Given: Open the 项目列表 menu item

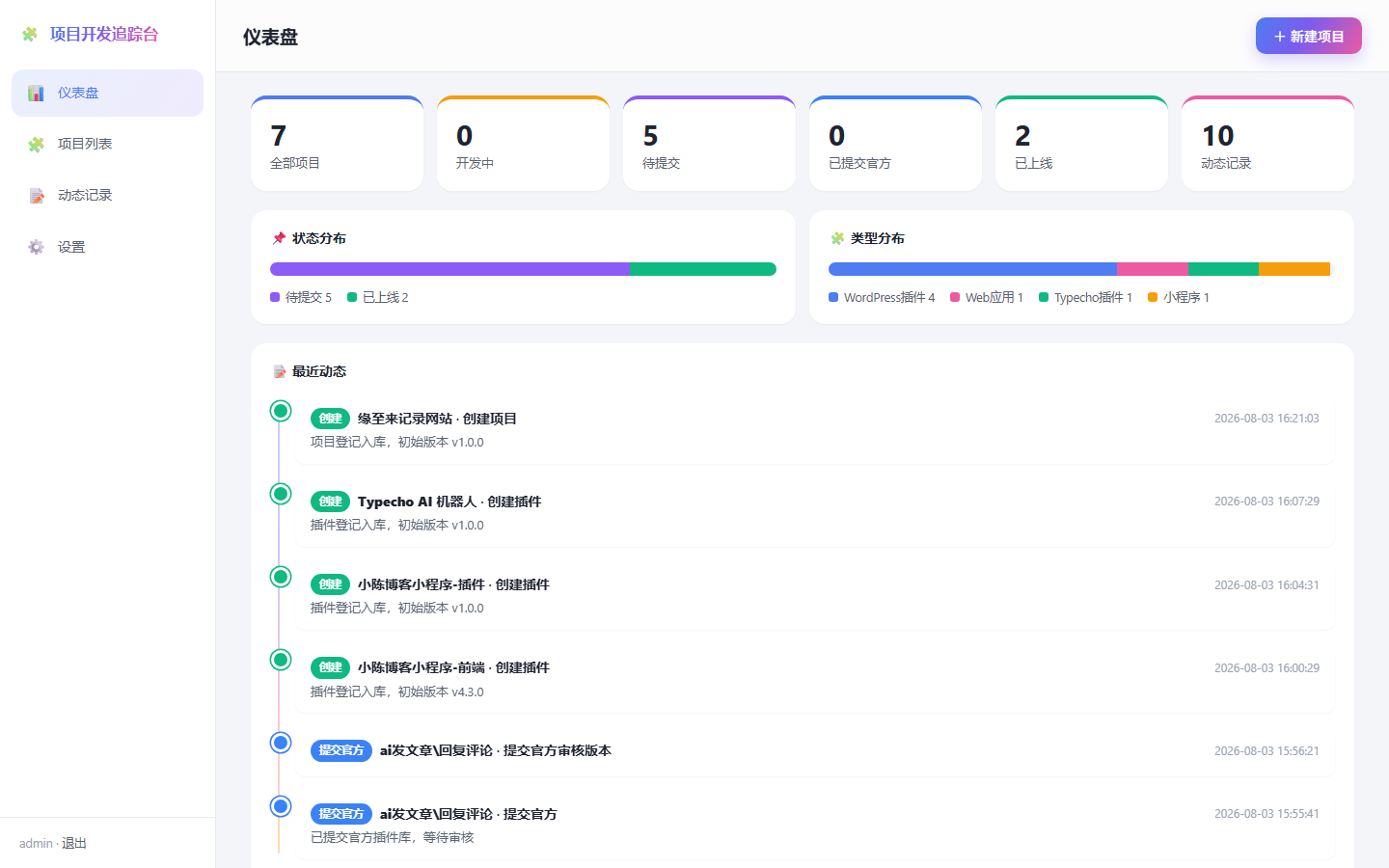Looking at the screenshot, I should click(x=107, y=144).
